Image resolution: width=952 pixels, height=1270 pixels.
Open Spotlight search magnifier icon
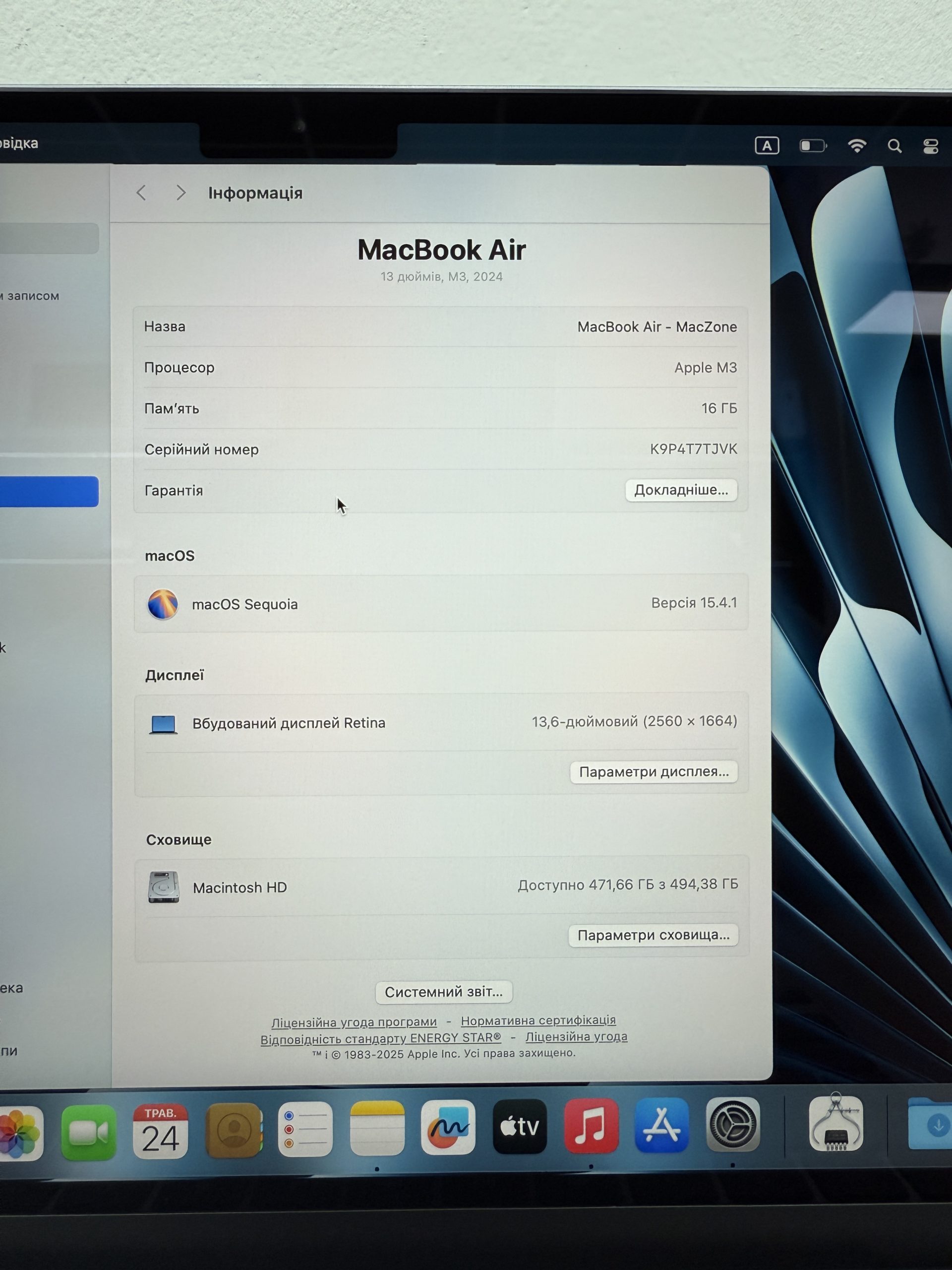click(894, 146)
